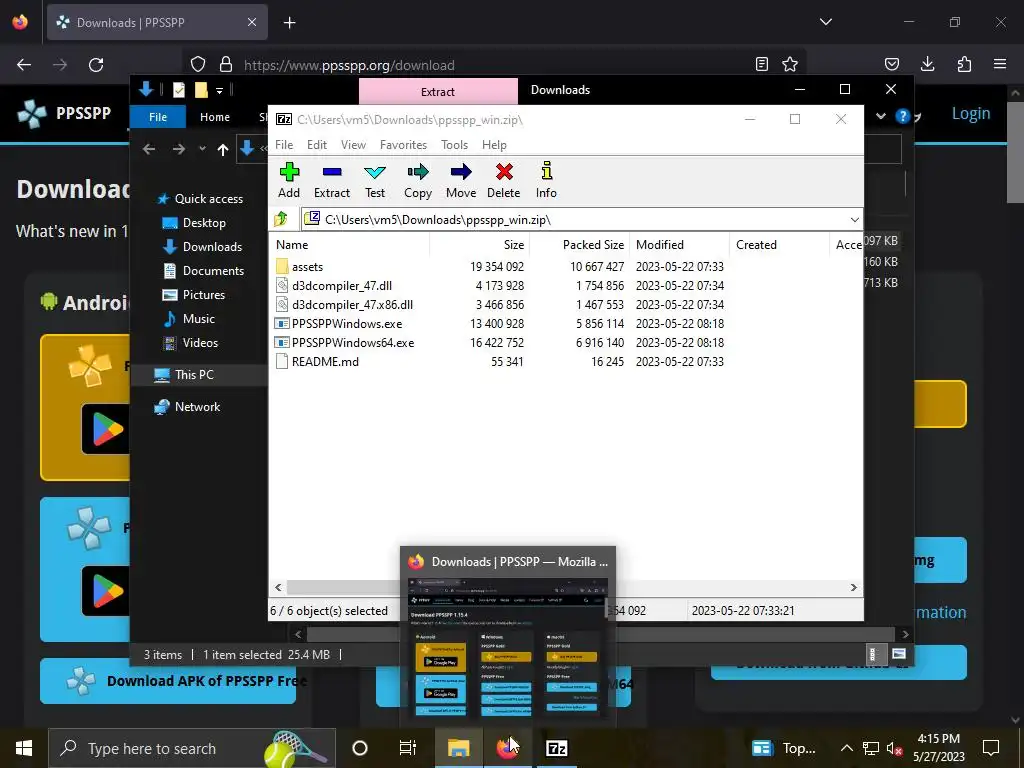Open the 7-Zip View menu
The width and height of the screenshot is (1024, 768).
point(353,145)
